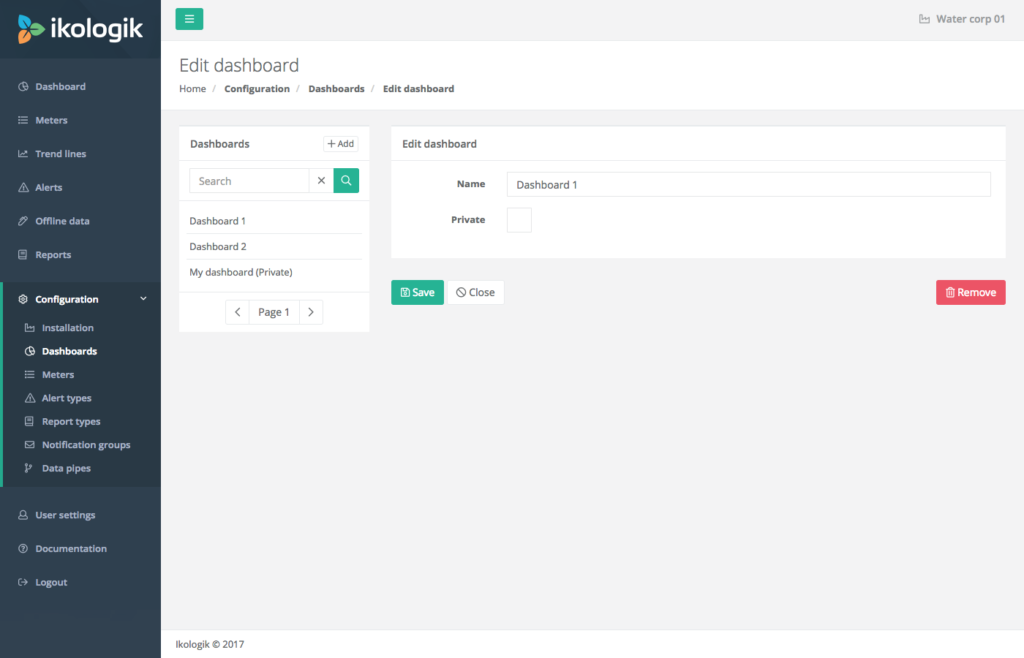Add a new dashboard
The width and height of the screenshot is (1024, 658).
pos(340,144)
